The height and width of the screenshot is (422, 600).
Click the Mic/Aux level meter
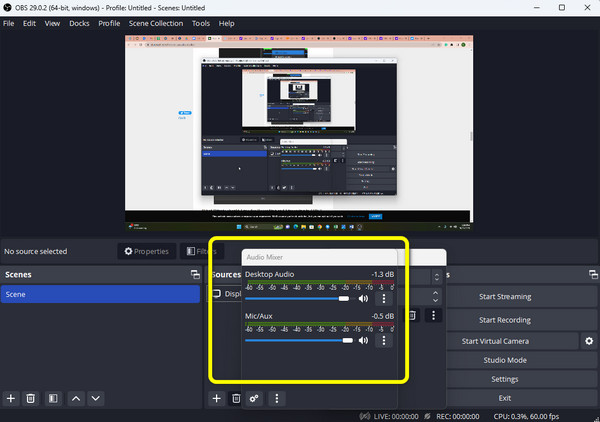[320, 324]
